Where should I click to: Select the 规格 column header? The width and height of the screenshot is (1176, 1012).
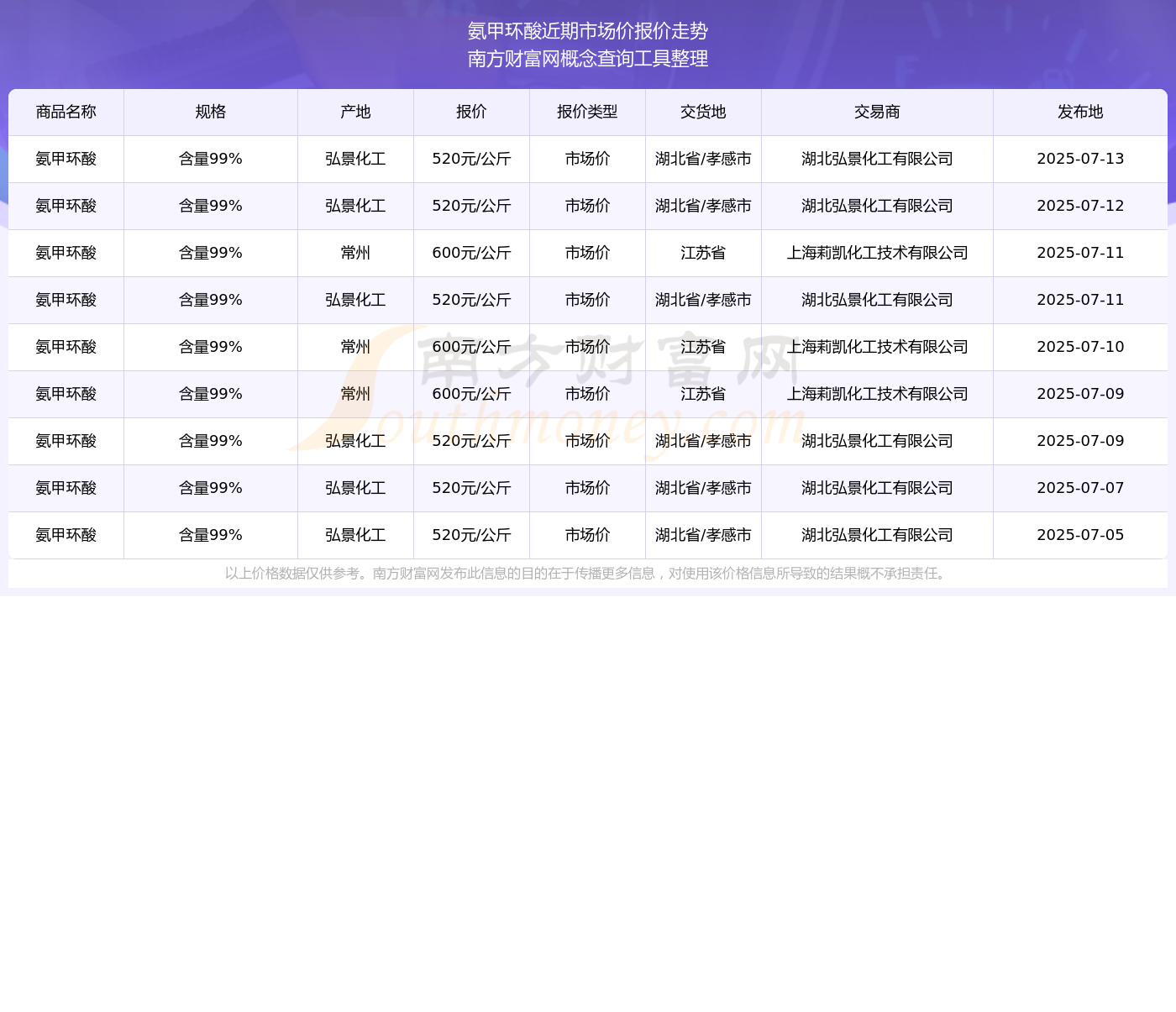210,113
